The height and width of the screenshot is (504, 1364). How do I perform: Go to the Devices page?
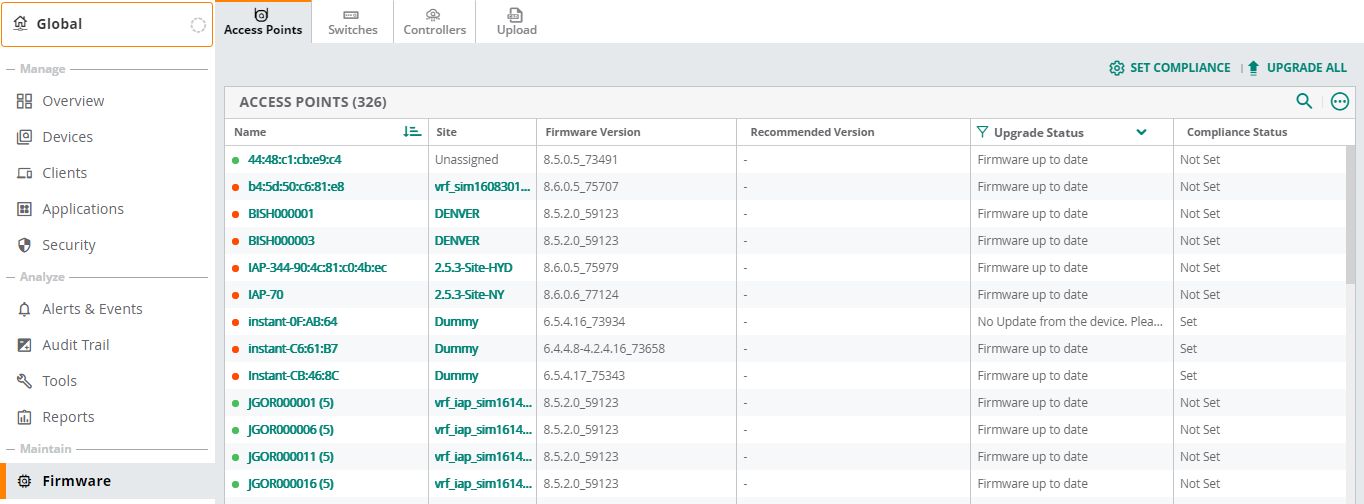[x=67, y=137]
